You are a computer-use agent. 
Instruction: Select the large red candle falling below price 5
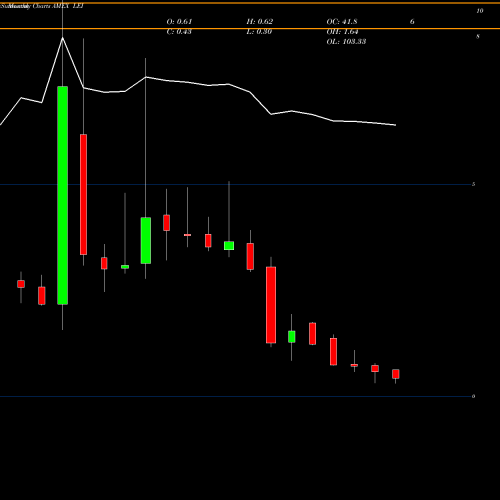coord(271,305)
